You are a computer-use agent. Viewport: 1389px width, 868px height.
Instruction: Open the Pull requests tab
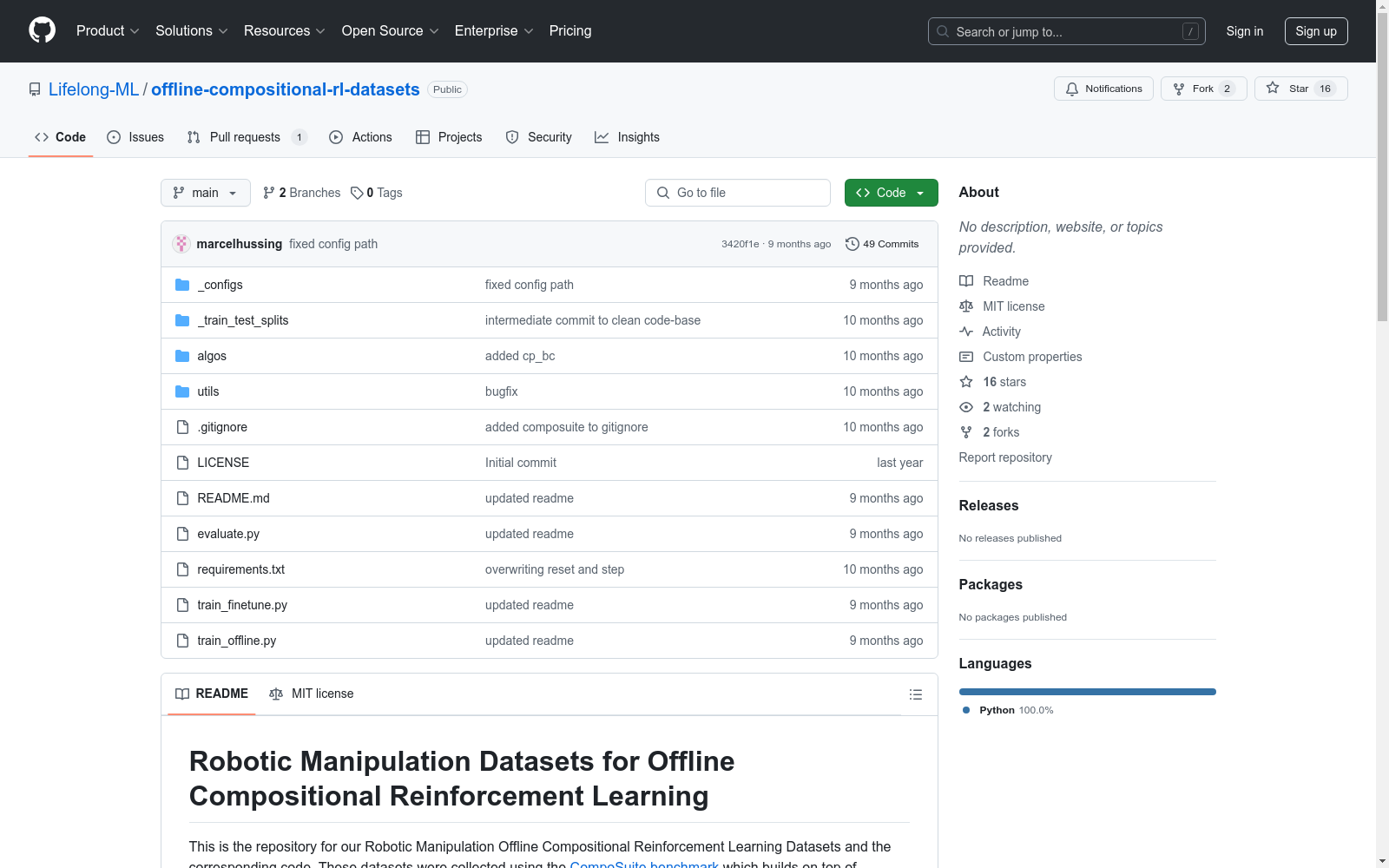[247, 137]
